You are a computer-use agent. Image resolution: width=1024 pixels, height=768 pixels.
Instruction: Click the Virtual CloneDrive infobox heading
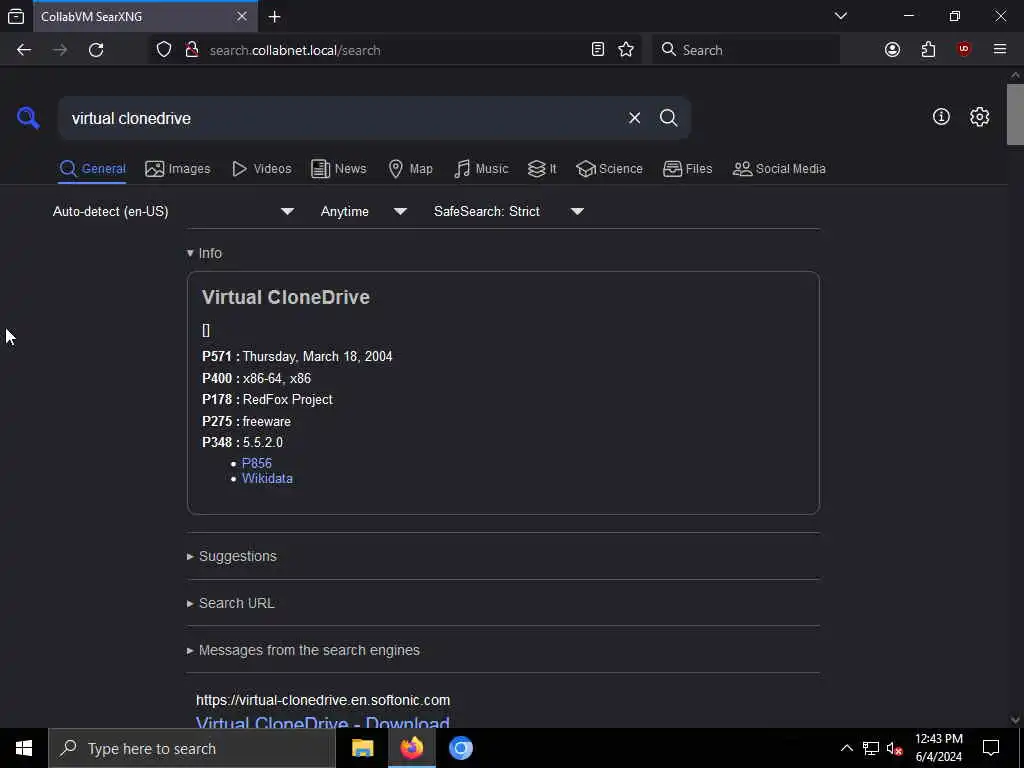pos(285,297)
